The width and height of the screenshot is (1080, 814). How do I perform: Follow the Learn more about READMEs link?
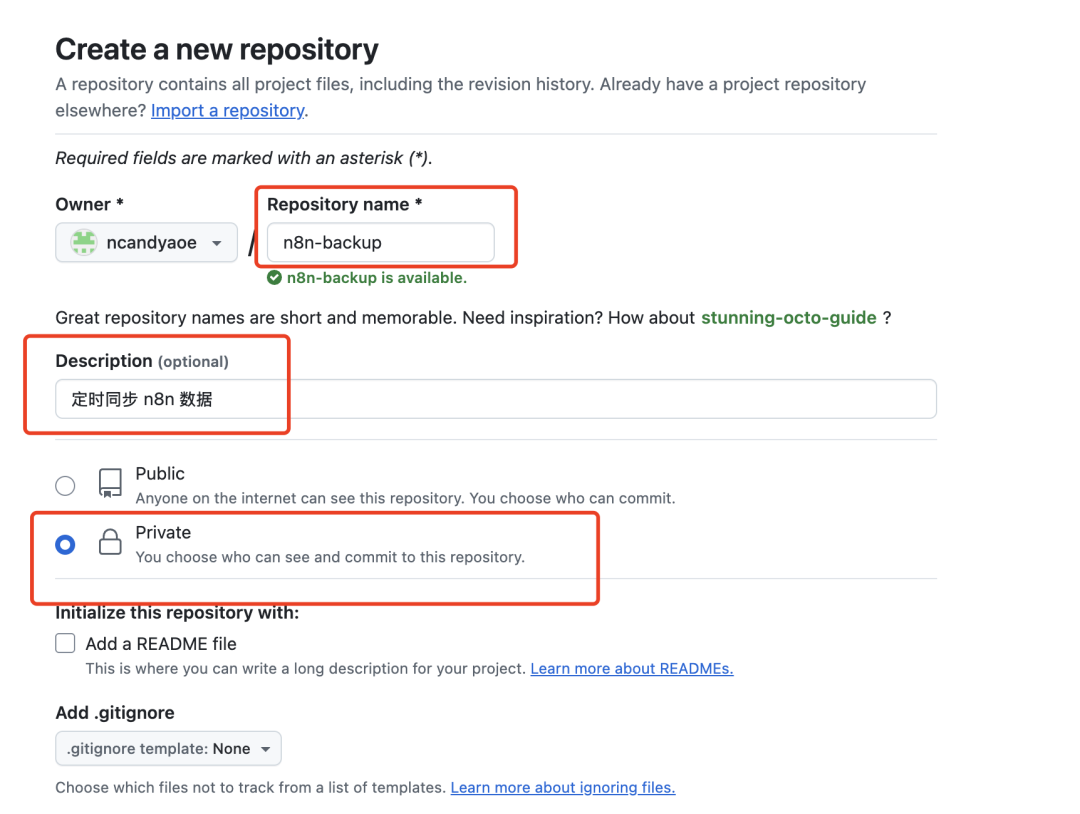pyautogui.click(x=631, y=668)
